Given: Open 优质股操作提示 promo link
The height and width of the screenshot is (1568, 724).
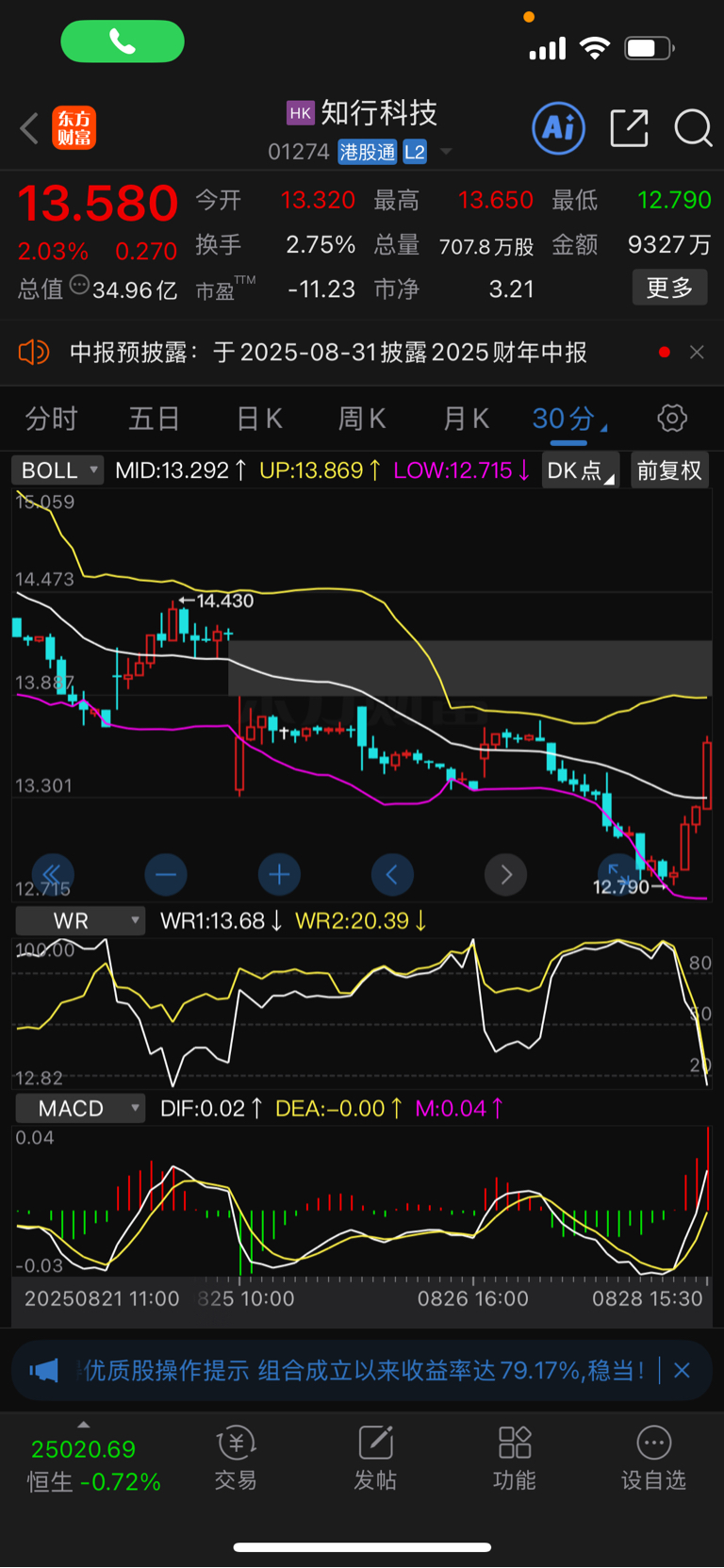Looking at the screenshot, I should [365, 1370].
